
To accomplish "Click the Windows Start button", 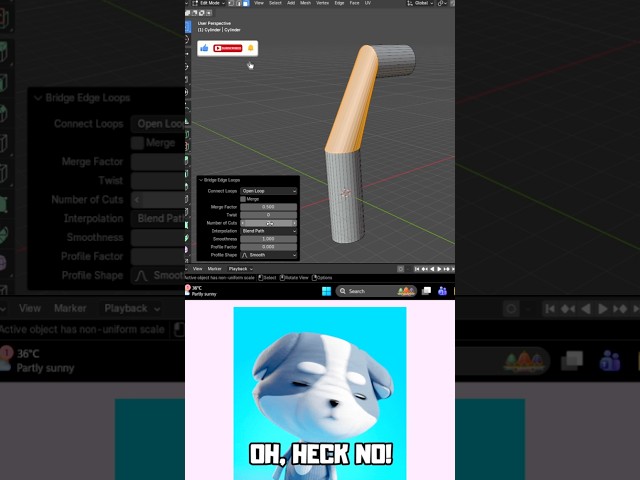I will 327,291.
